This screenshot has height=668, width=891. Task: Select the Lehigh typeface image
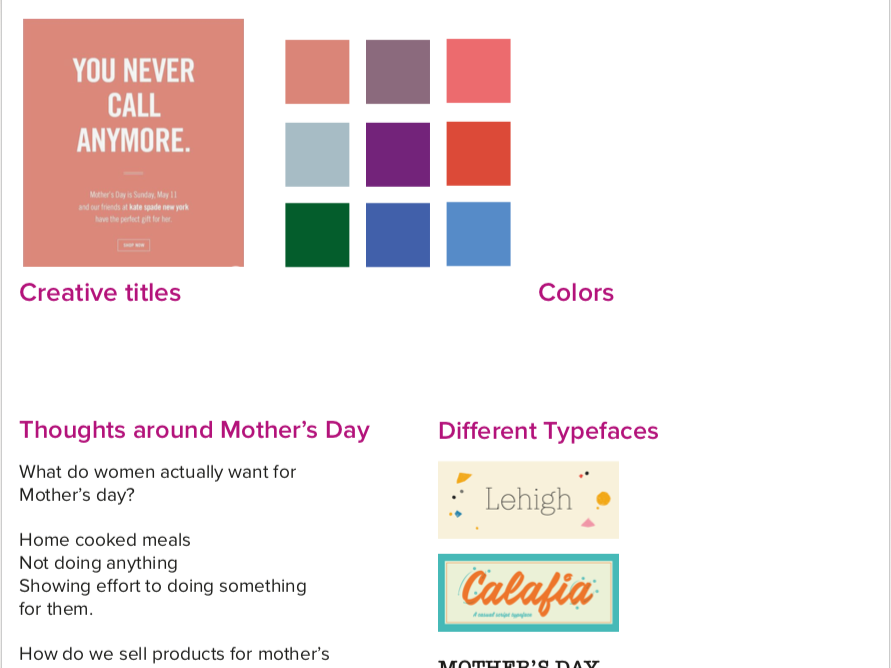pos(528,500)
